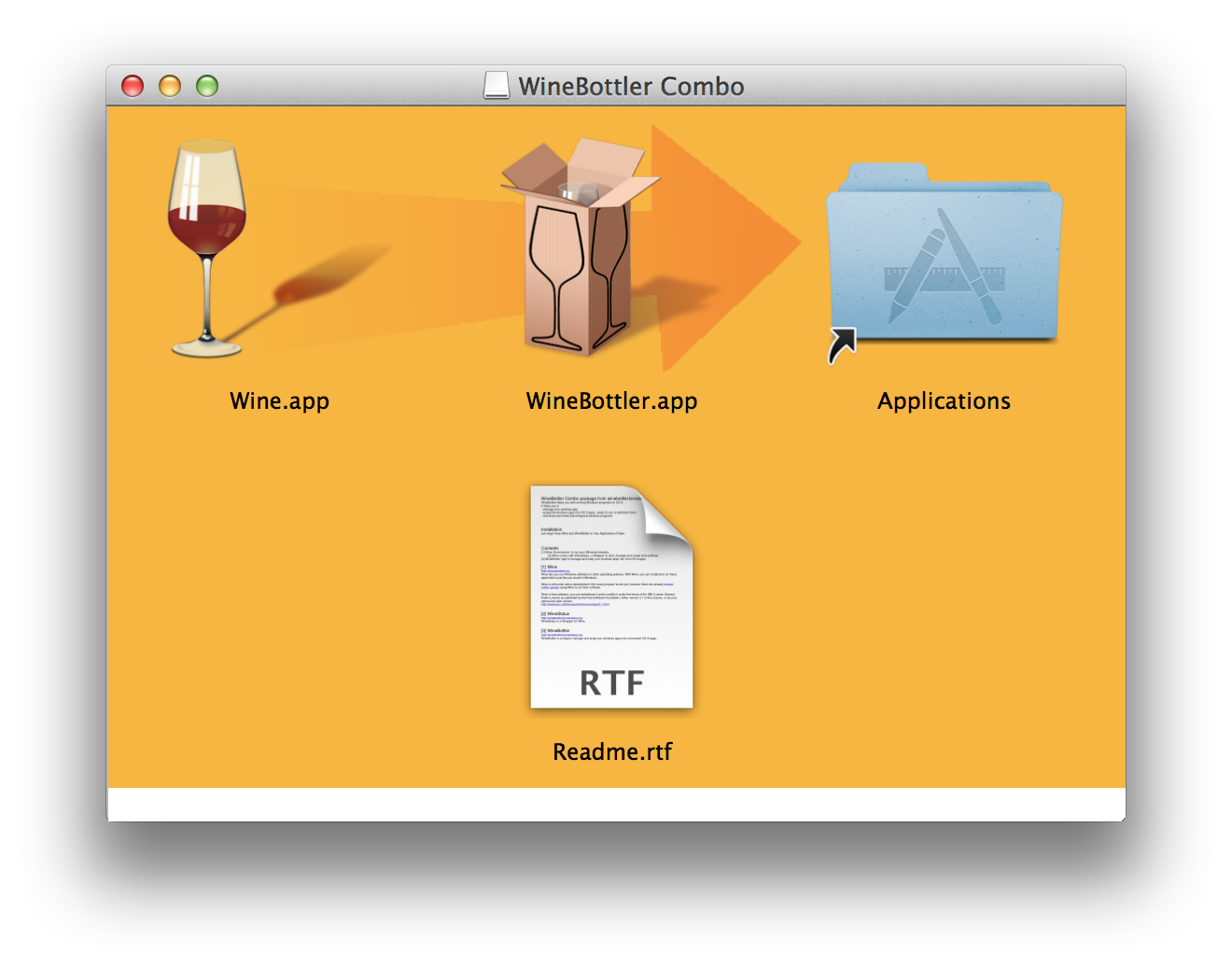Click the Applications folder name label
This screenshot has height=969, width=1232.
pyautogui.click(x=944, y=401)
